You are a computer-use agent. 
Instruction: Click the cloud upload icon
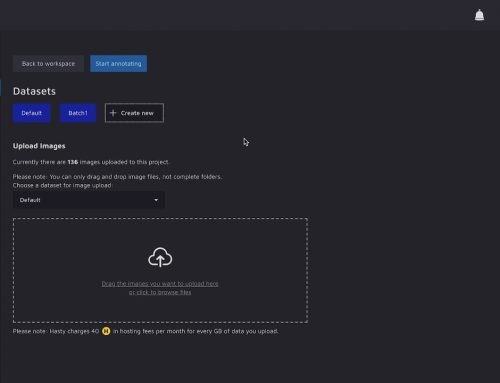coord(160,257)
